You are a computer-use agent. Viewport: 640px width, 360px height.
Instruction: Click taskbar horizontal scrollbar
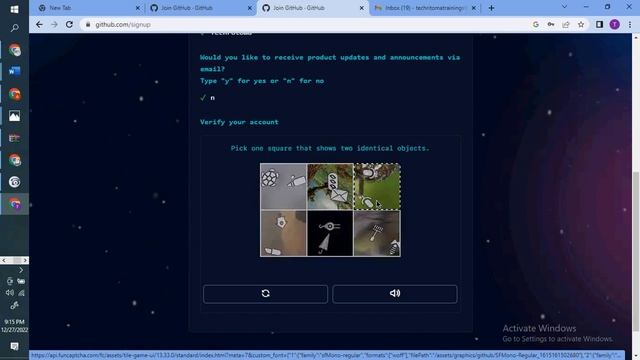coord(14,260)
